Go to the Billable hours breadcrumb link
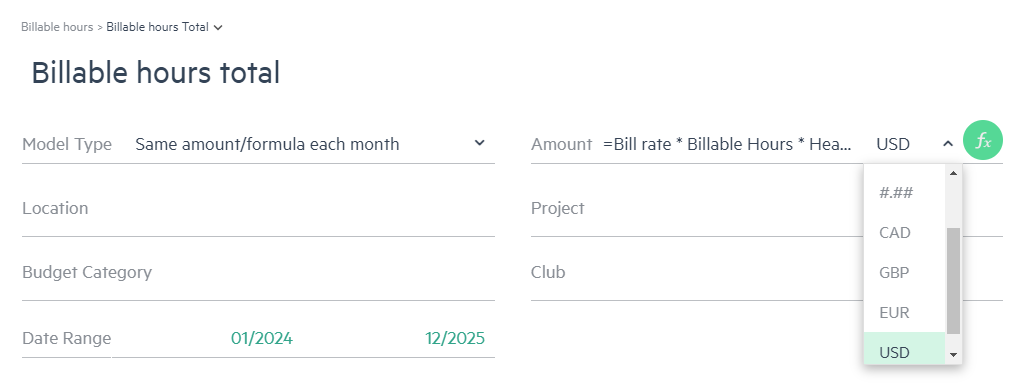 click(57, 27)
